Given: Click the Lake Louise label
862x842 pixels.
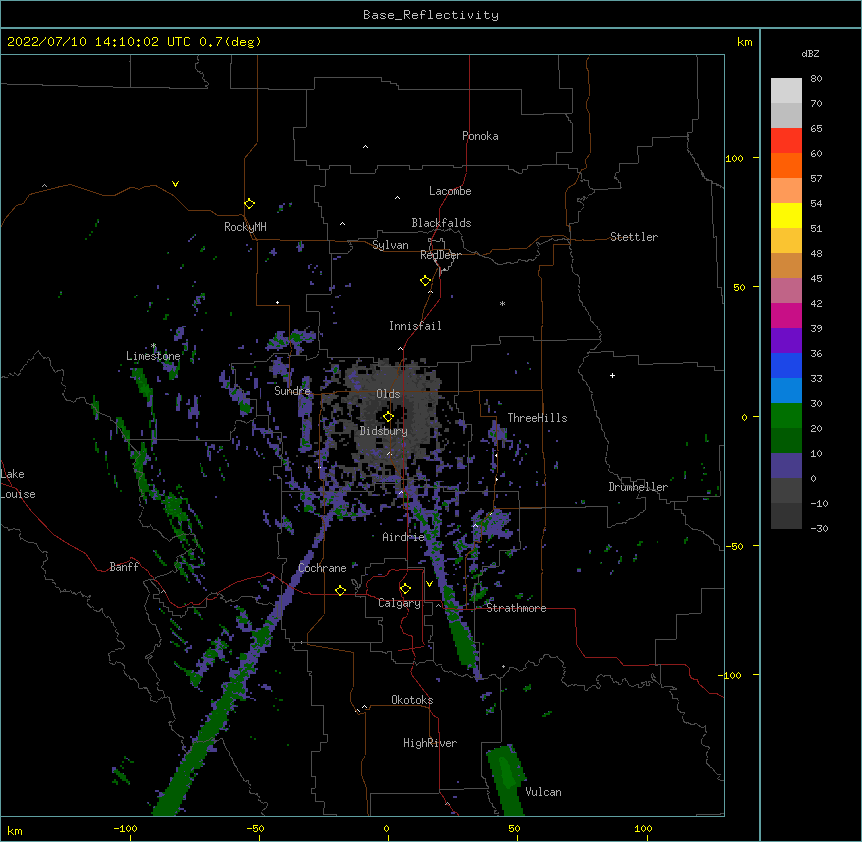Looking at the screenshot, I should 18,484.
